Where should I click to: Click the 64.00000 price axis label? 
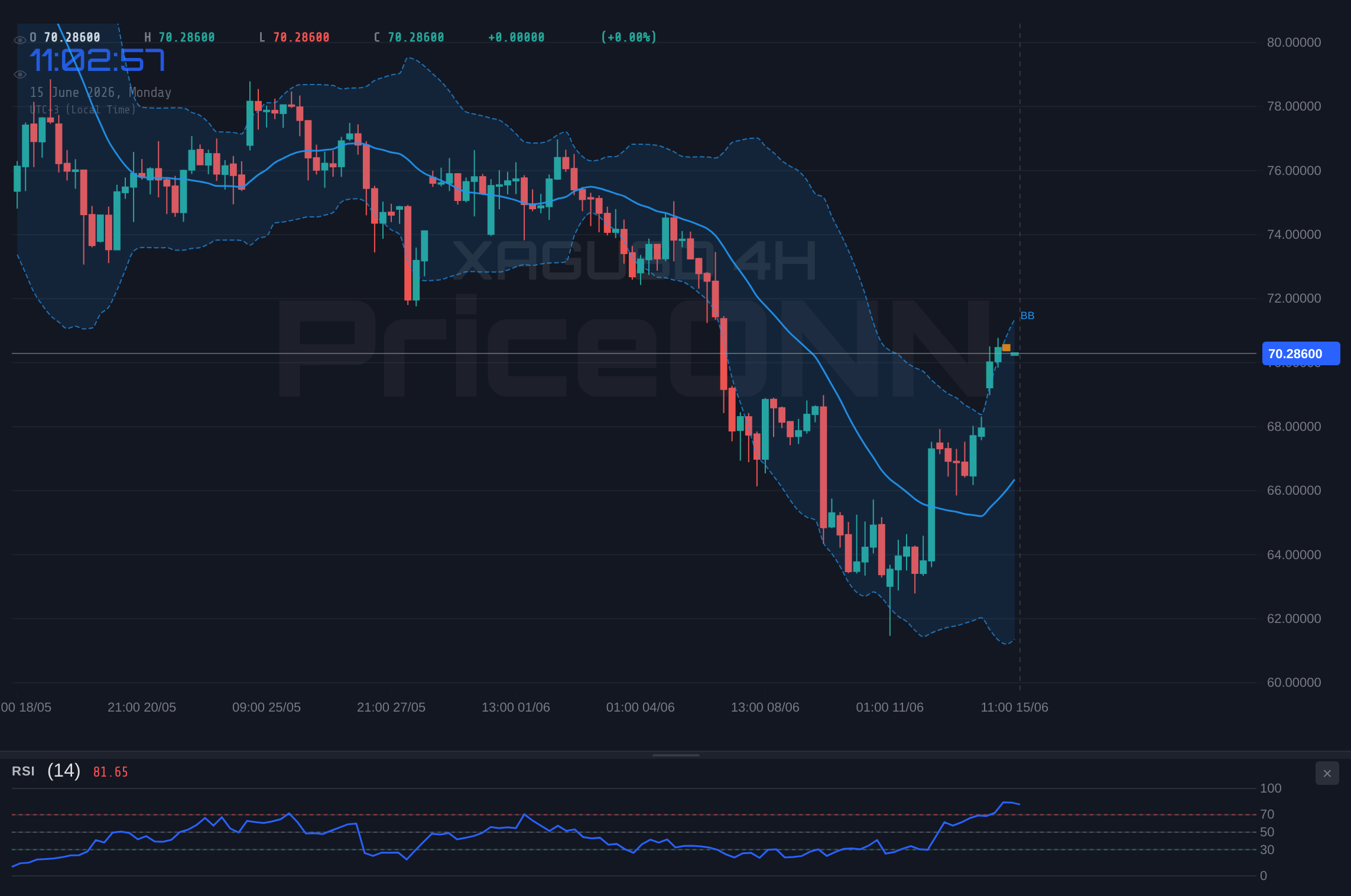(x=1294, y=555)
